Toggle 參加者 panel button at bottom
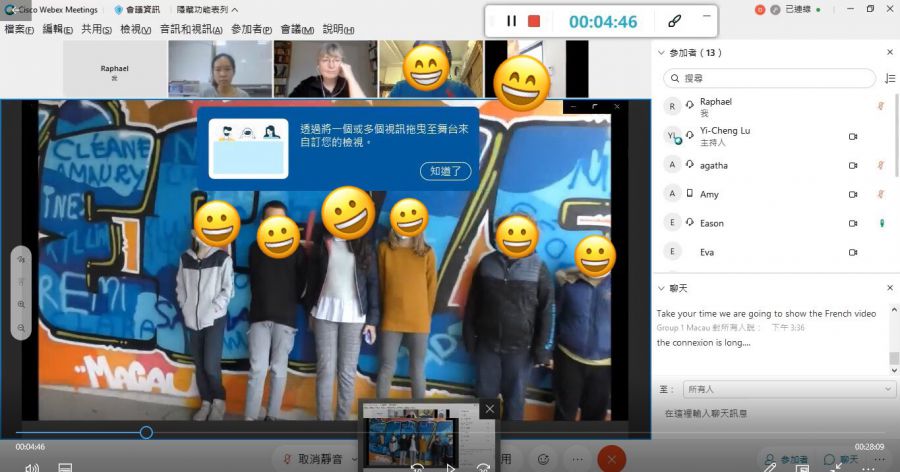 [787, 459]
